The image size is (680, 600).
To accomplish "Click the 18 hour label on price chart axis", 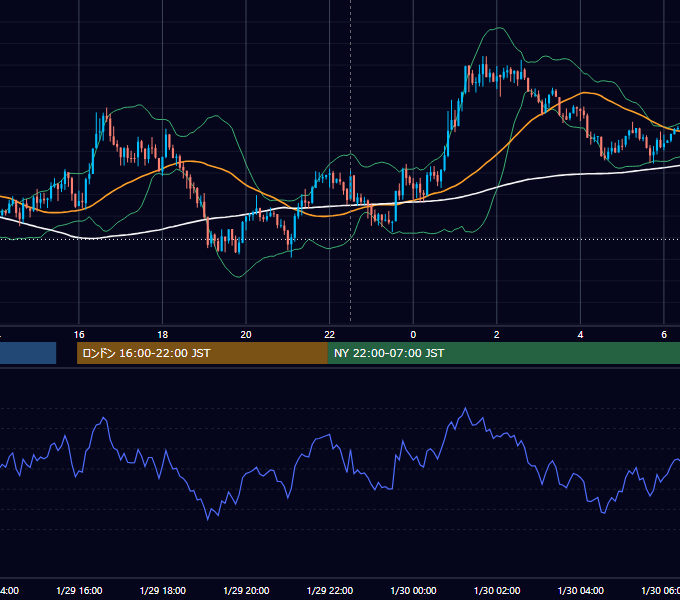I will 163,335.
